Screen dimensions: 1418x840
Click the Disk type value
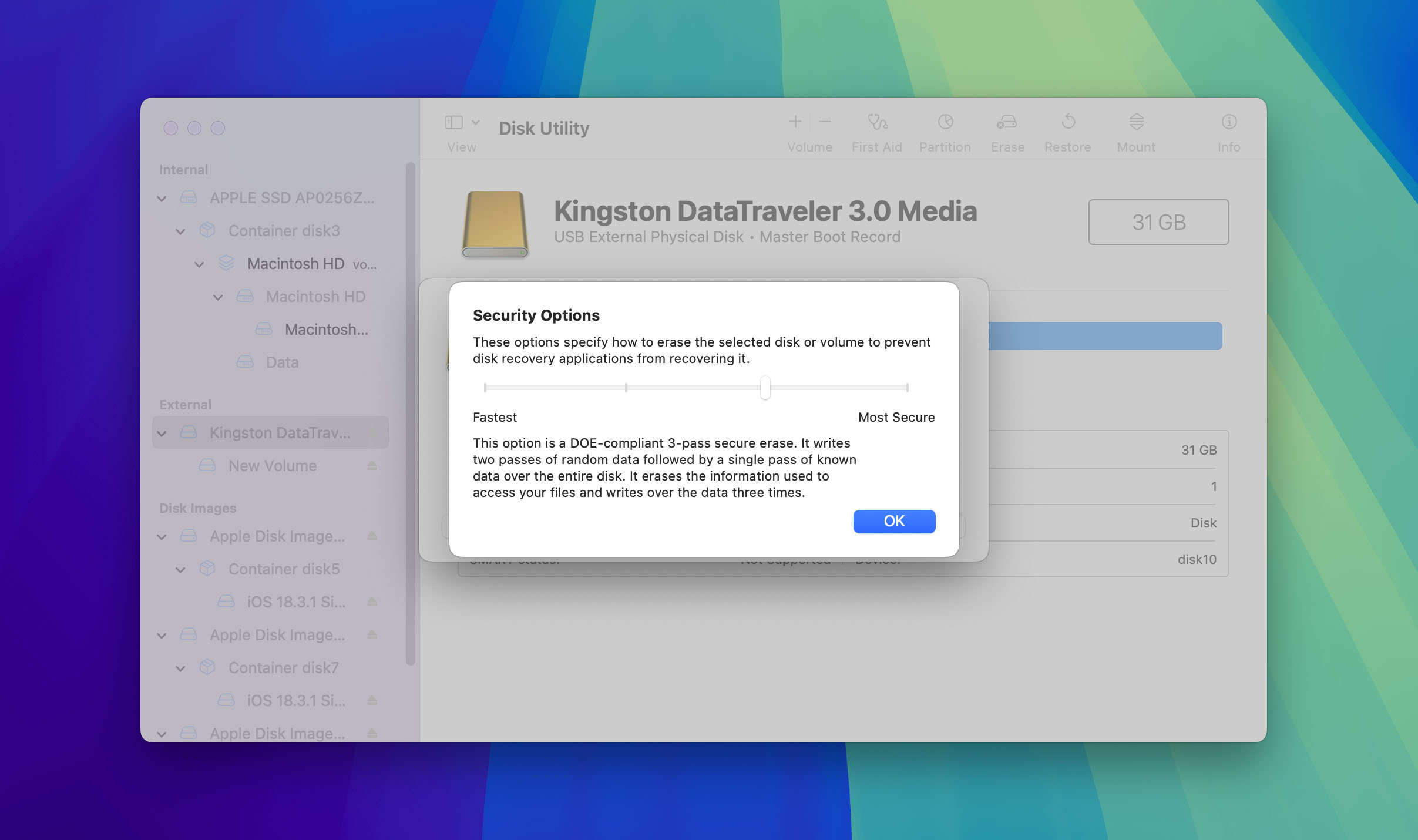[1203, 523]
